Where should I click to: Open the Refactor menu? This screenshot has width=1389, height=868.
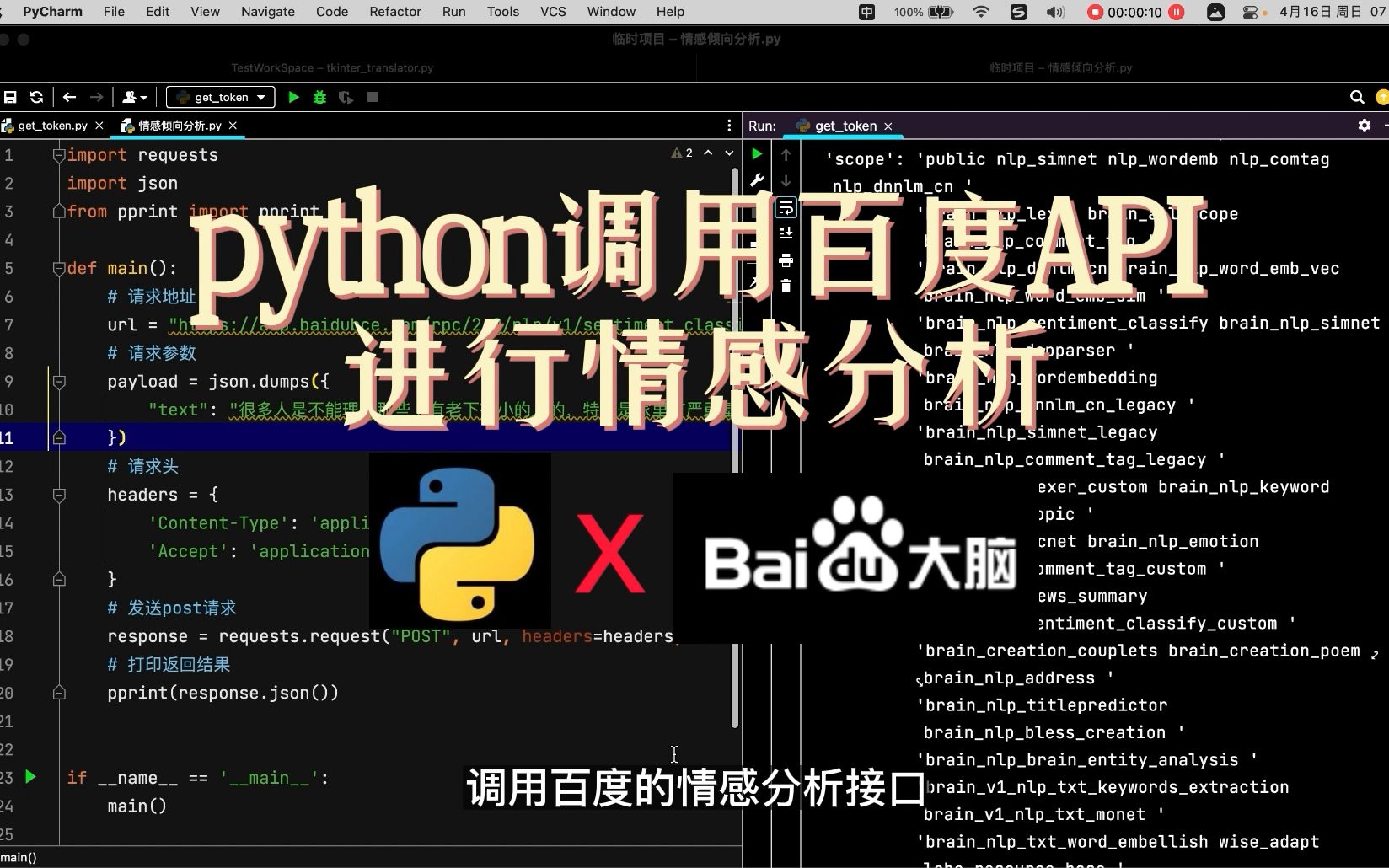coord(394,12)
